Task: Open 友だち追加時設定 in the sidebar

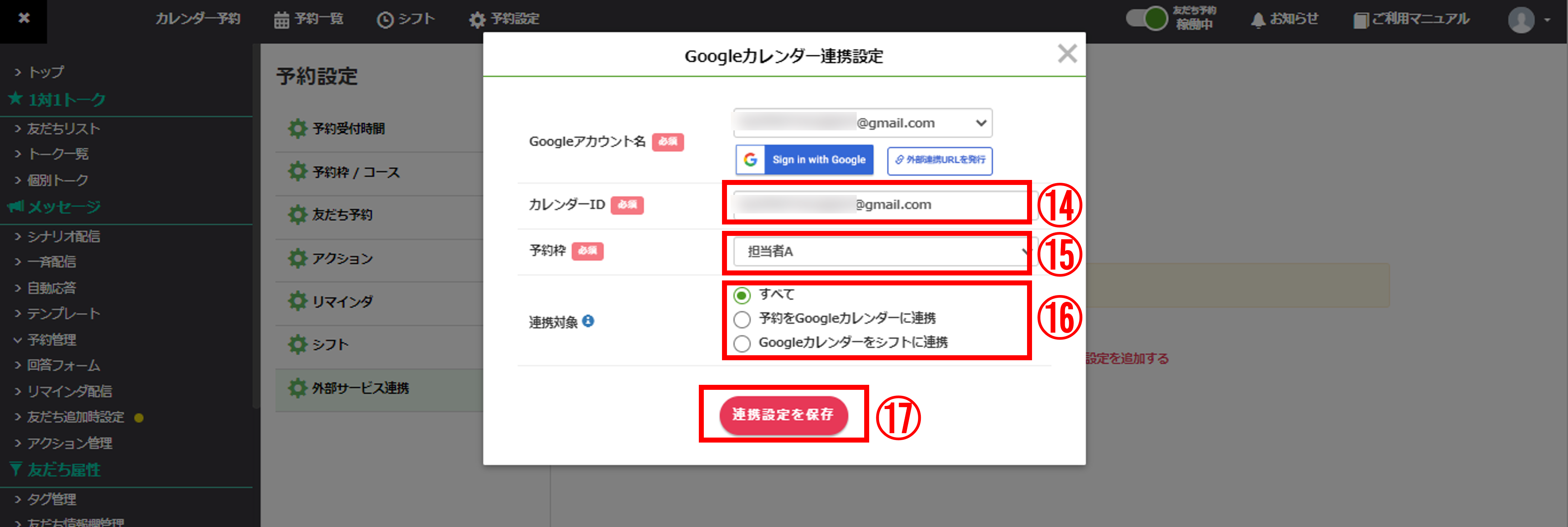Action: point(76,417)
